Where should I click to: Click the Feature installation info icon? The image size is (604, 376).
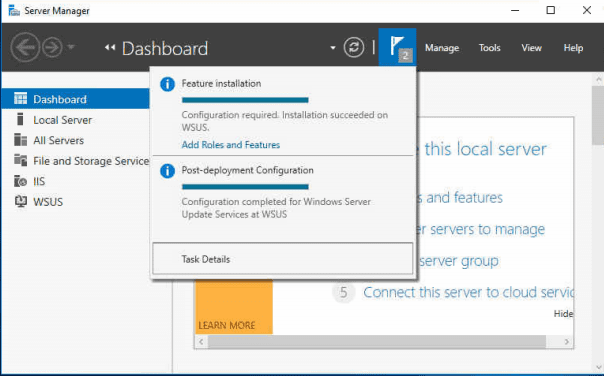[x=167, y=84]
